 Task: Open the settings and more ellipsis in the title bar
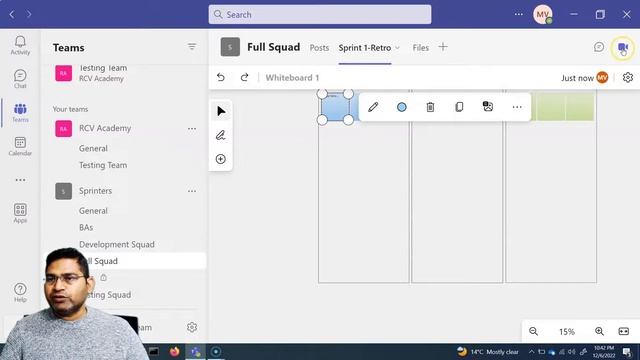pyautogui.click(x=518, y=14)
